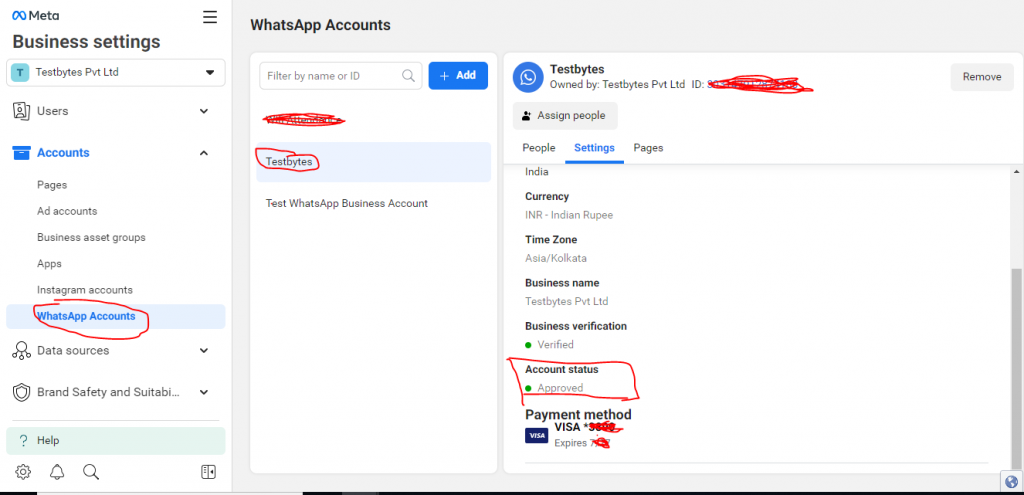Image resolution: width=1024 pixels, height=495 pixels.
Task: Click the Accounts folder icon
Action: (x=22, y=153)
